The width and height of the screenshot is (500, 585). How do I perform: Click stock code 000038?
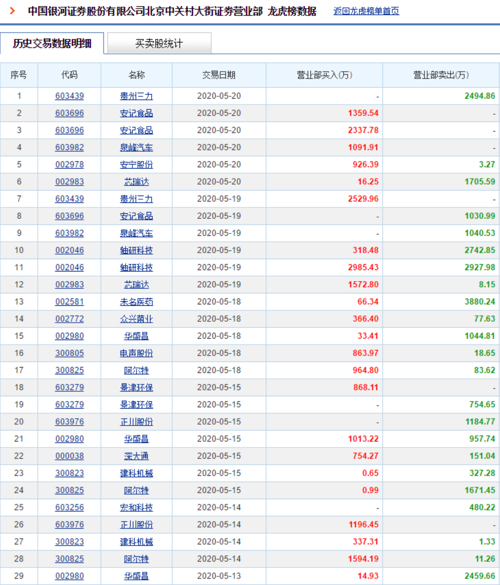pyautogui.click(x=69, y=456)
